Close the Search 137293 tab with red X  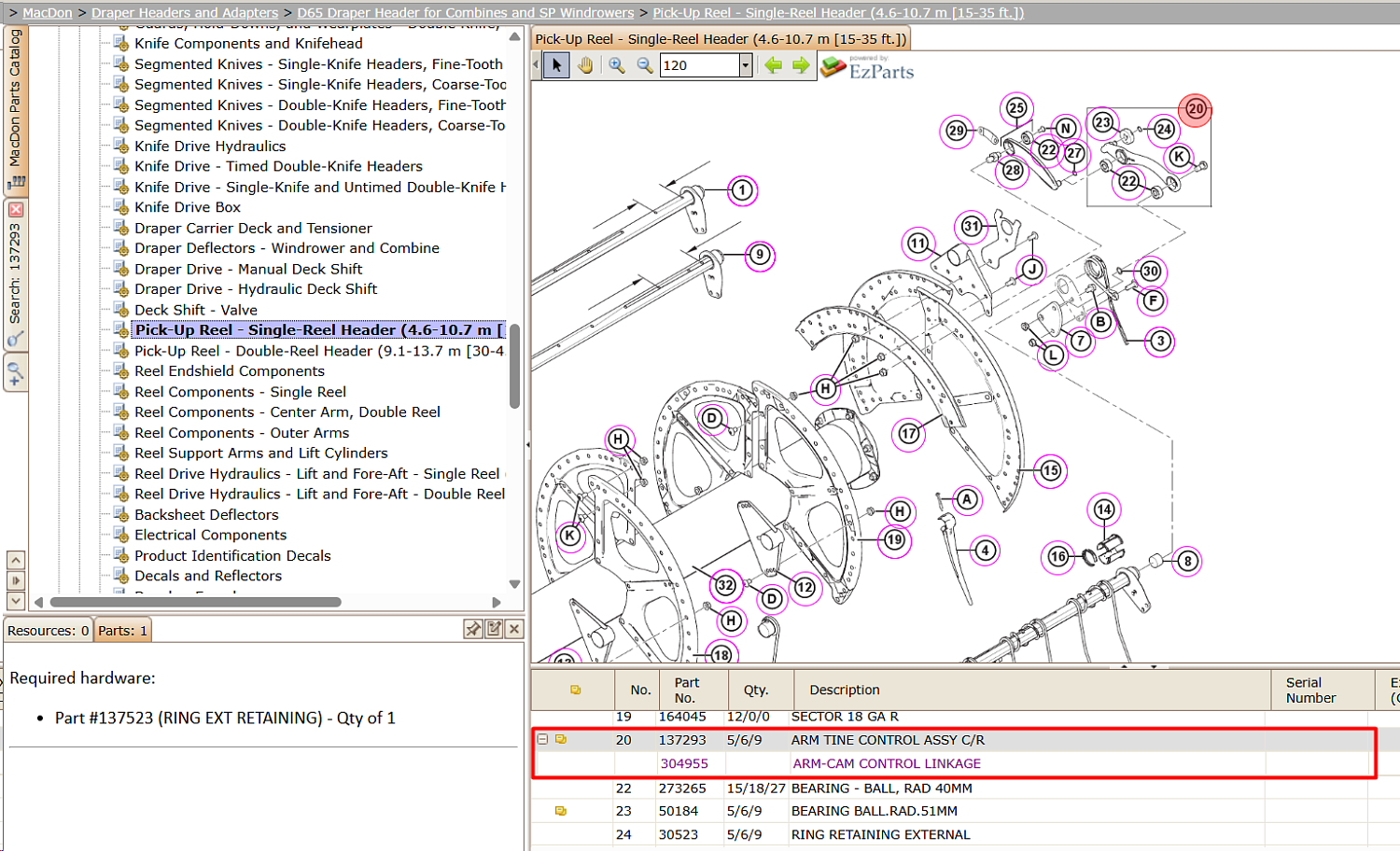click(x=16, y=210)
